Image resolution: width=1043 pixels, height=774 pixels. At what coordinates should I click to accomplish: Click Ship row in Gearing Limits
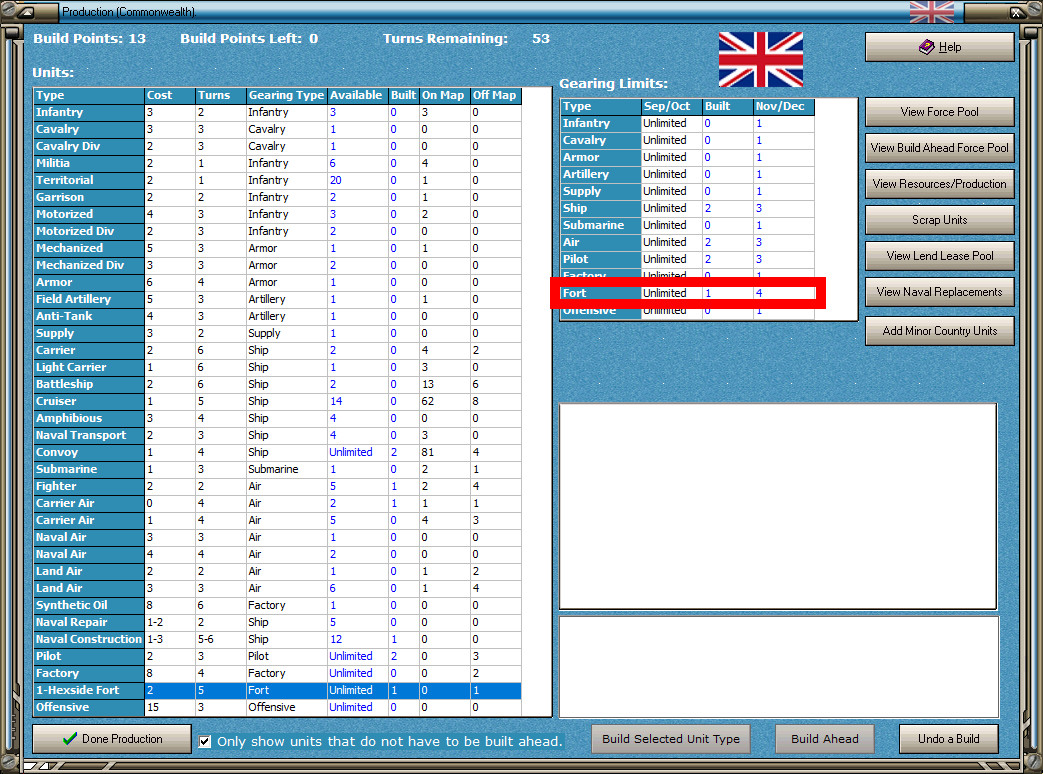(688, 208)
